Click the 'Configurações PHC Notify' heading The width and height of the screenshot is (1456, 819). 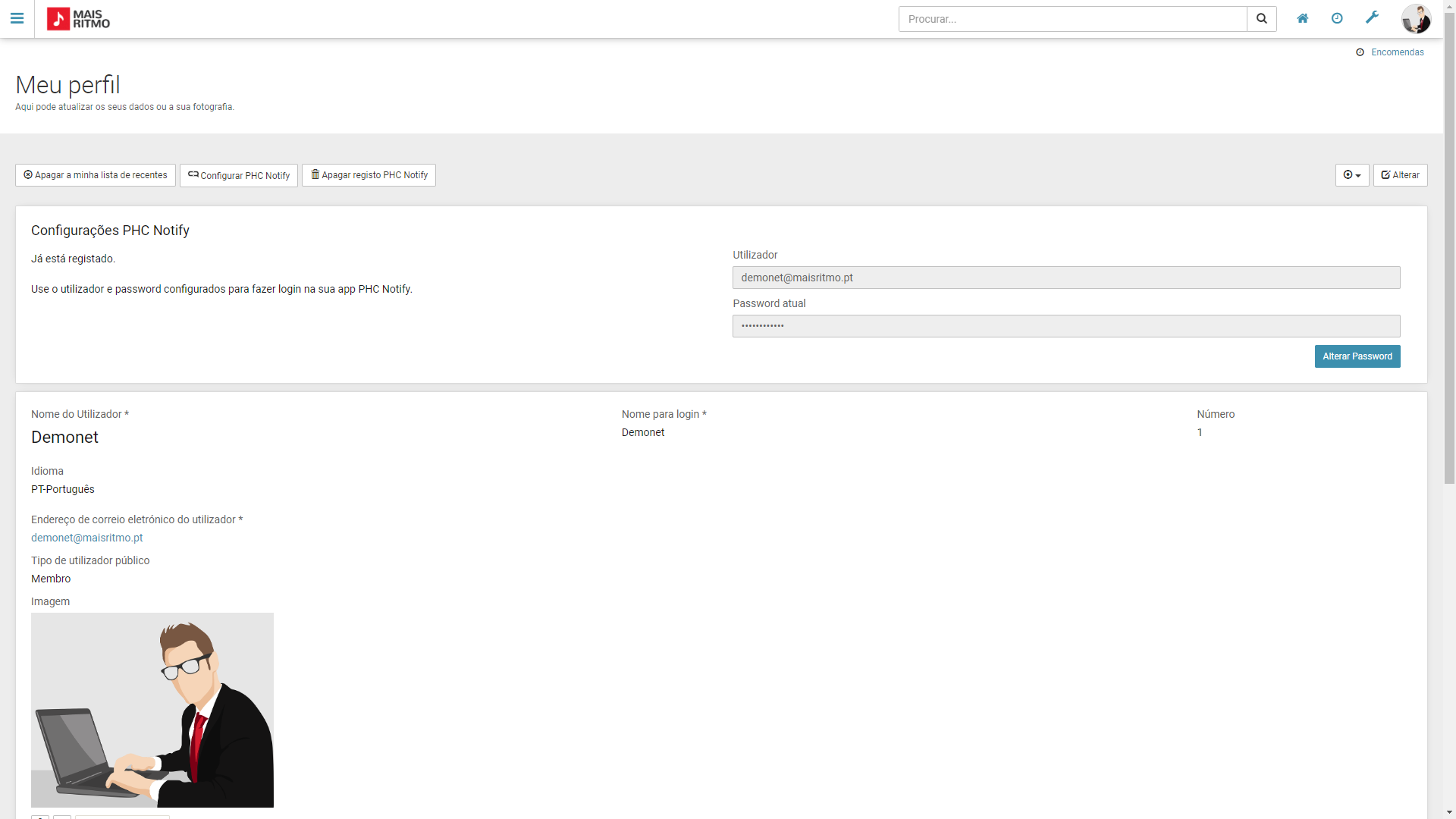pyautogui.click(x=110, y=231)
